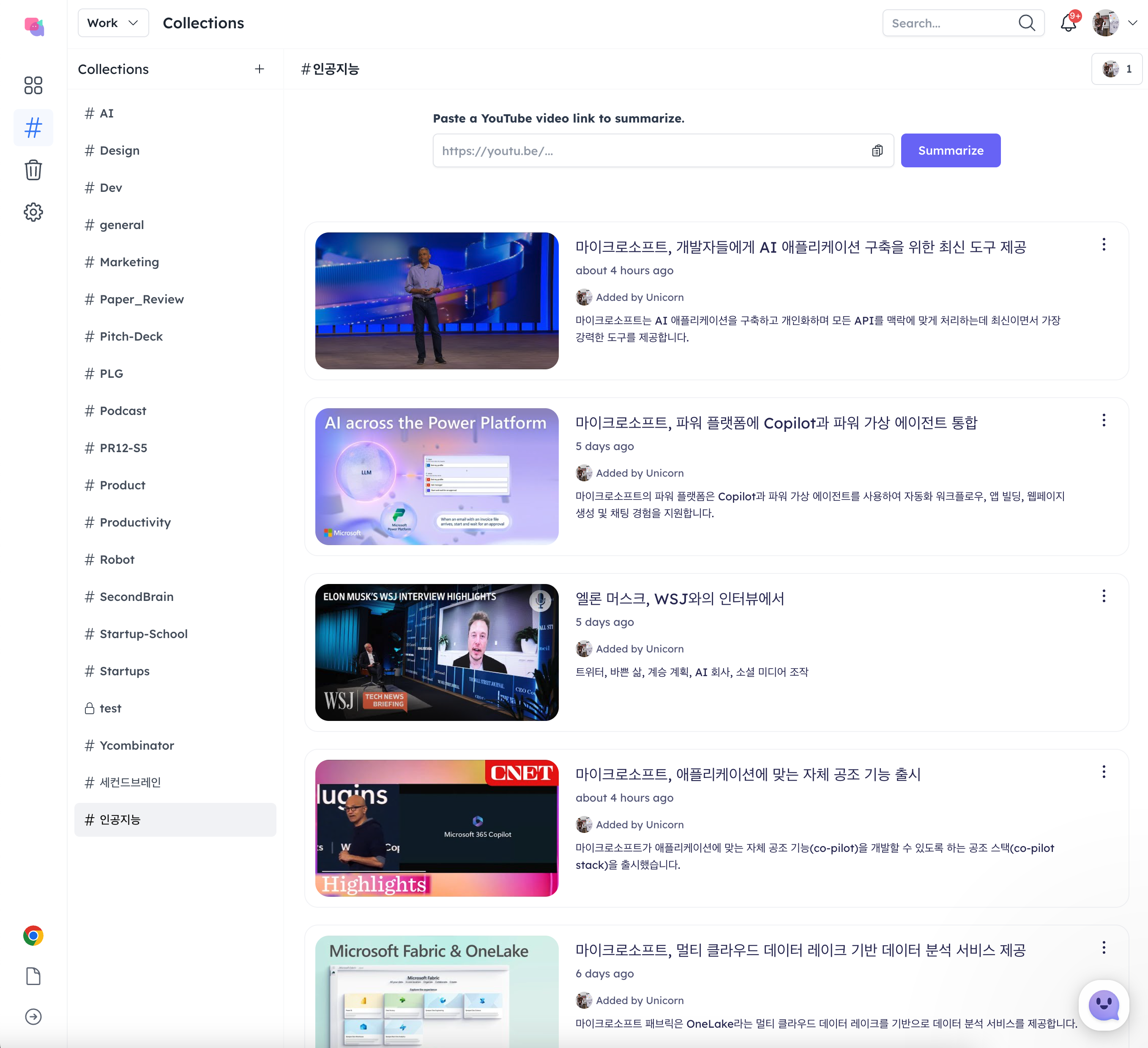This screenshot has width=1148, height=1048.
Task: Select the AI collection
Action: tap(175, 113)
